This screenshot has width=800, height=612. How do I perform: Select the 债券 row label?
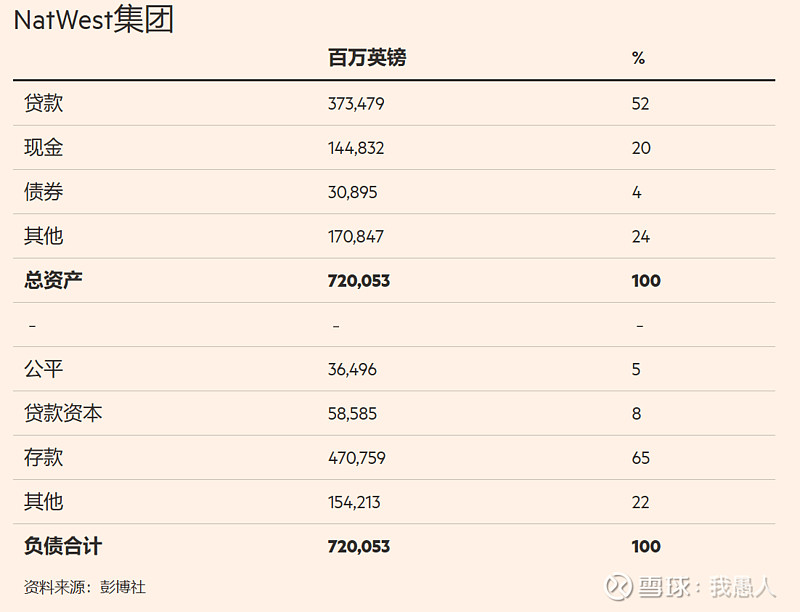pyautogui.click(x=43, y=192)
